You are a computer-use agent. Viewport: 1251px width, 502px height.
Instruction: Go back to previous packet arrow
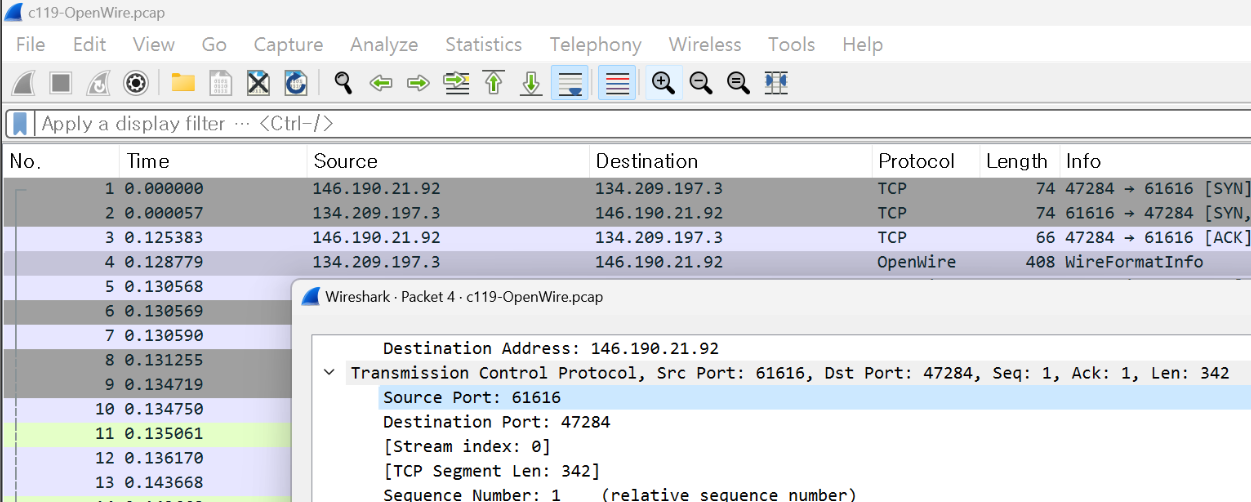[380, 83]
